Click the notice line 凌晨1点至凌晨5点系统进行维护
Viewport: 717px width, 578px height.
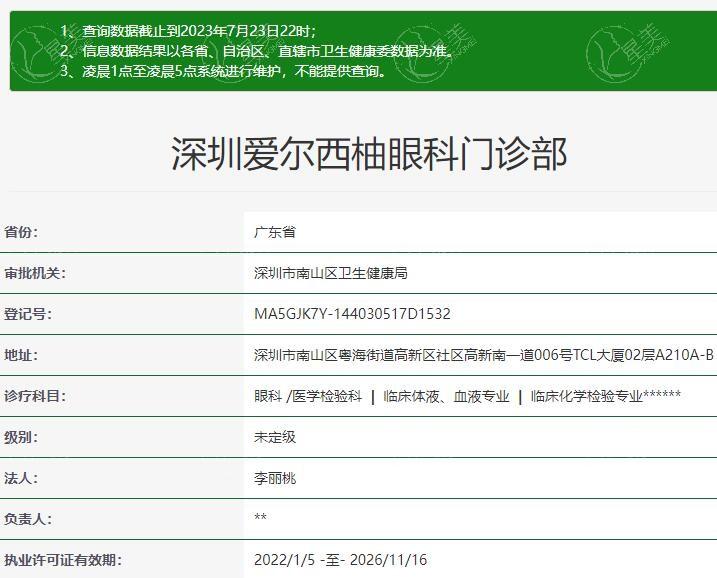coord(224,71)
